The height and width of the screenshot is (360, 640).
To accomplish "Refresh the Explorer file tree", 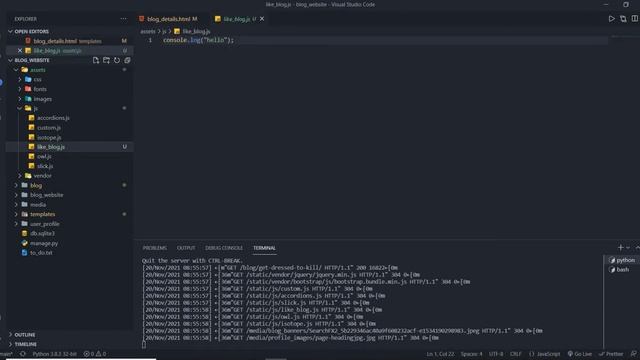I will (117, 60).
